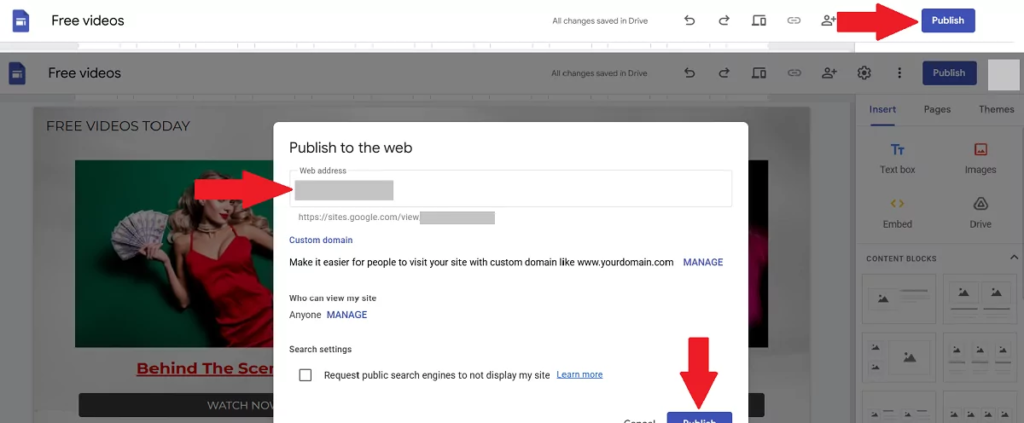Open the Learn more link
Image resolution: width=1024 pixels, height=423 pixels.
(579, 375)
